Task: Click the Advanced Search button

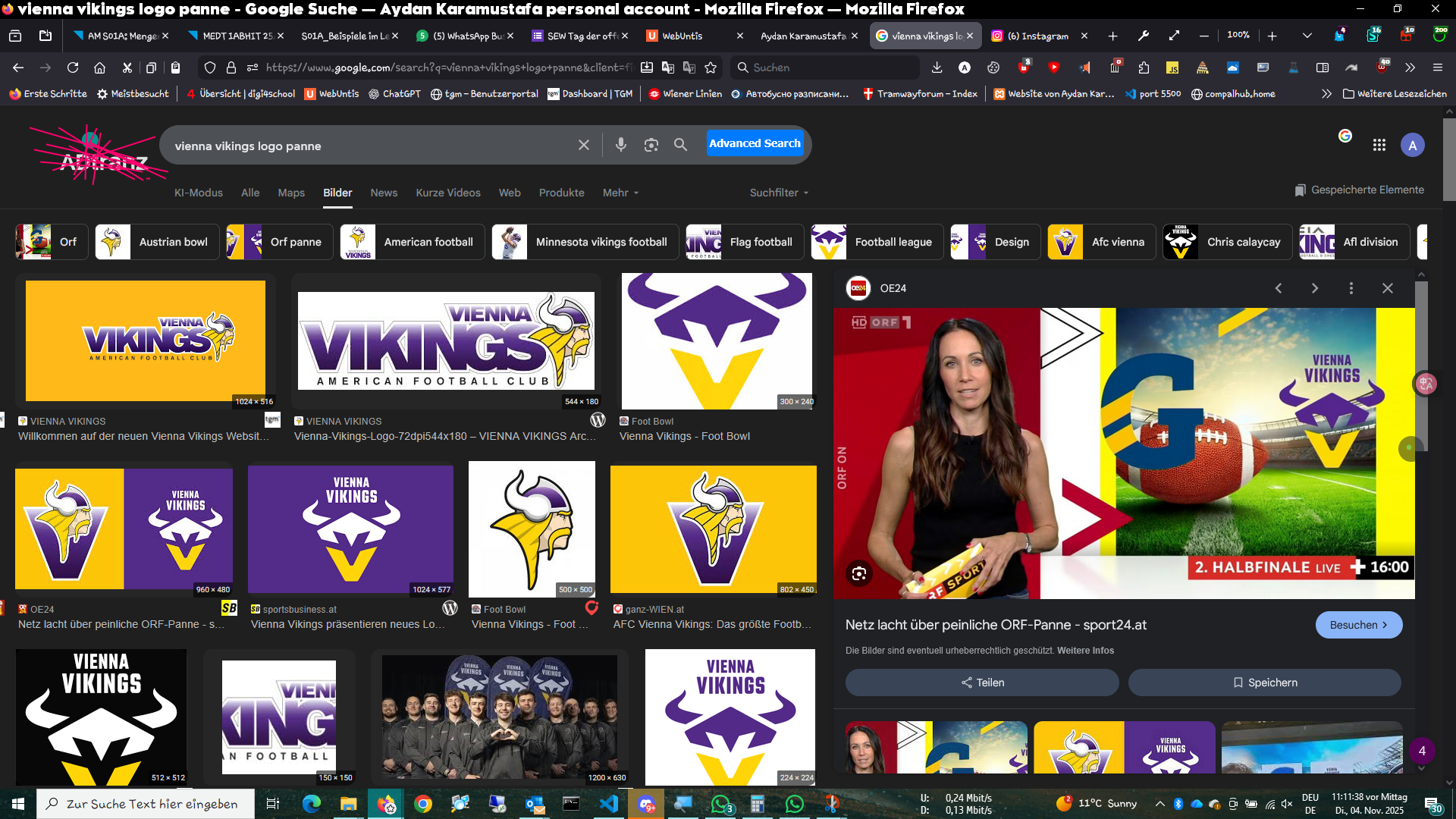Action: [755, 143]
